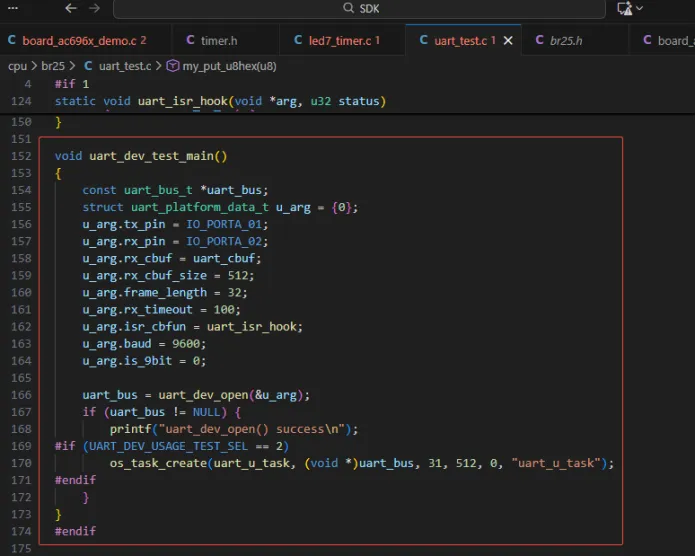Click 'uart_isr_hook' on line 162
This screenshot has height=557, width=696.
tap(251, 327)
